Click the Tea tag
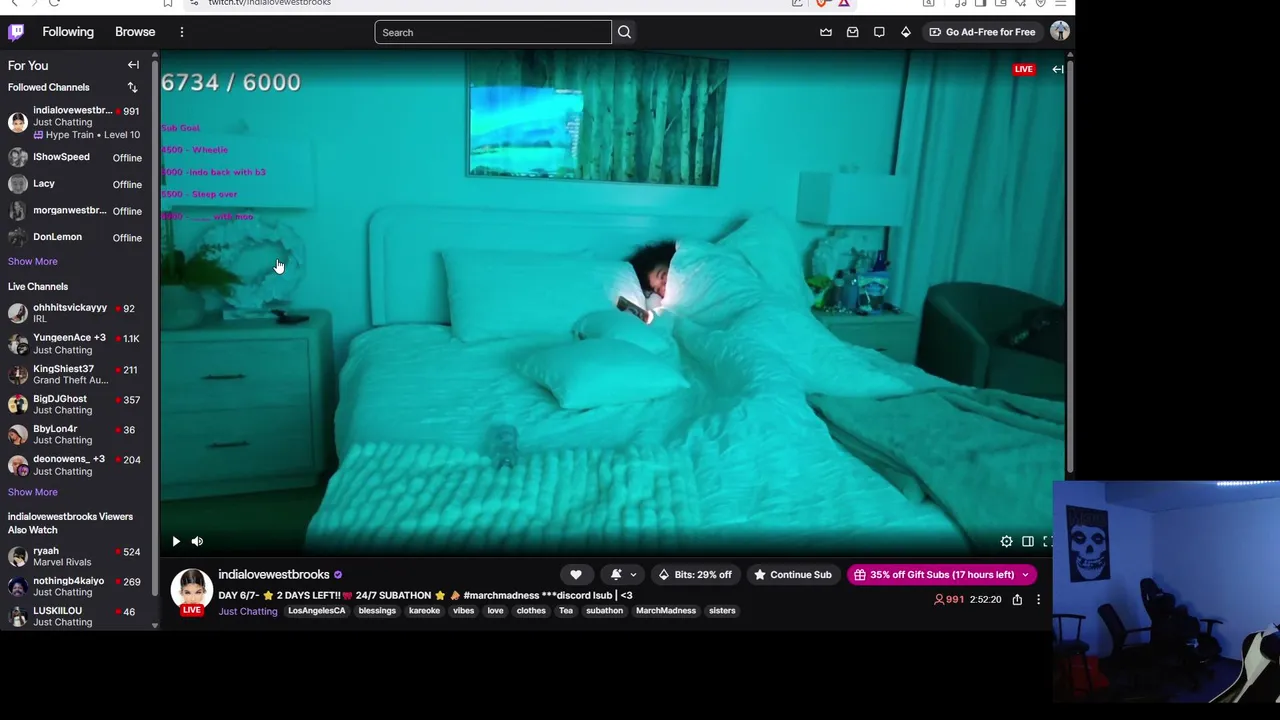1280x720 pixels. pyautogui.click(x=566, y=610)
